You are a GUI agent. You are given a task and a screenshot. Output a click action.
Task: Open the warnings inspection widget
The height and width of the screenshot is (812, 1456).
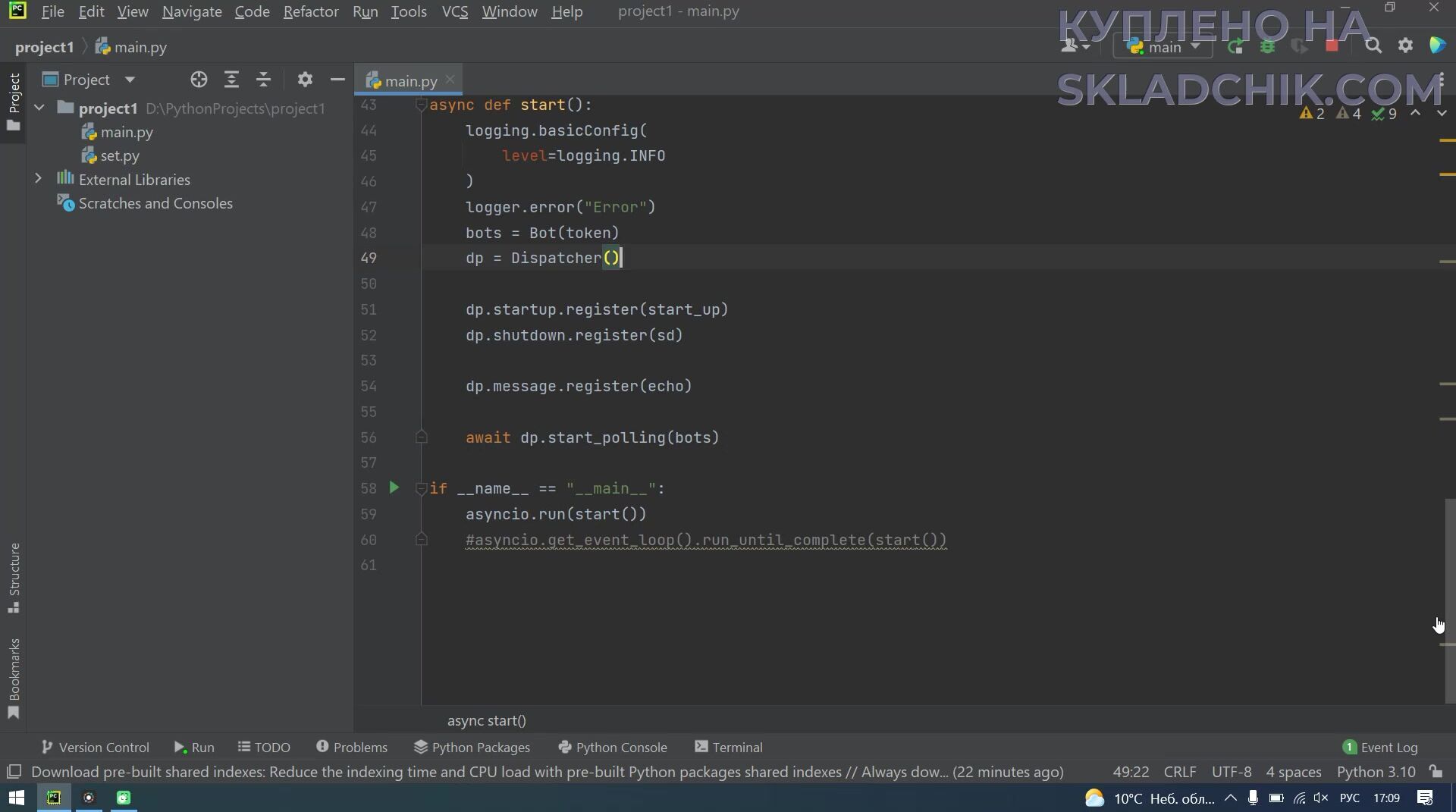point(1348,113)
